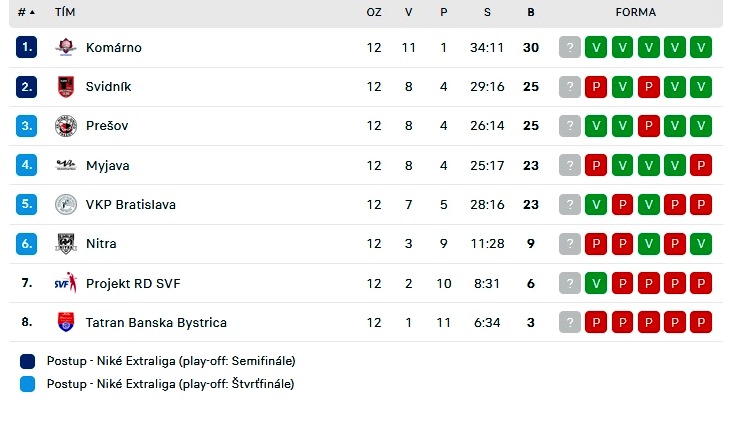This screenshot has height=429, width=732.
Task: Click the Myjava team logo
Action: coord(66,165)
